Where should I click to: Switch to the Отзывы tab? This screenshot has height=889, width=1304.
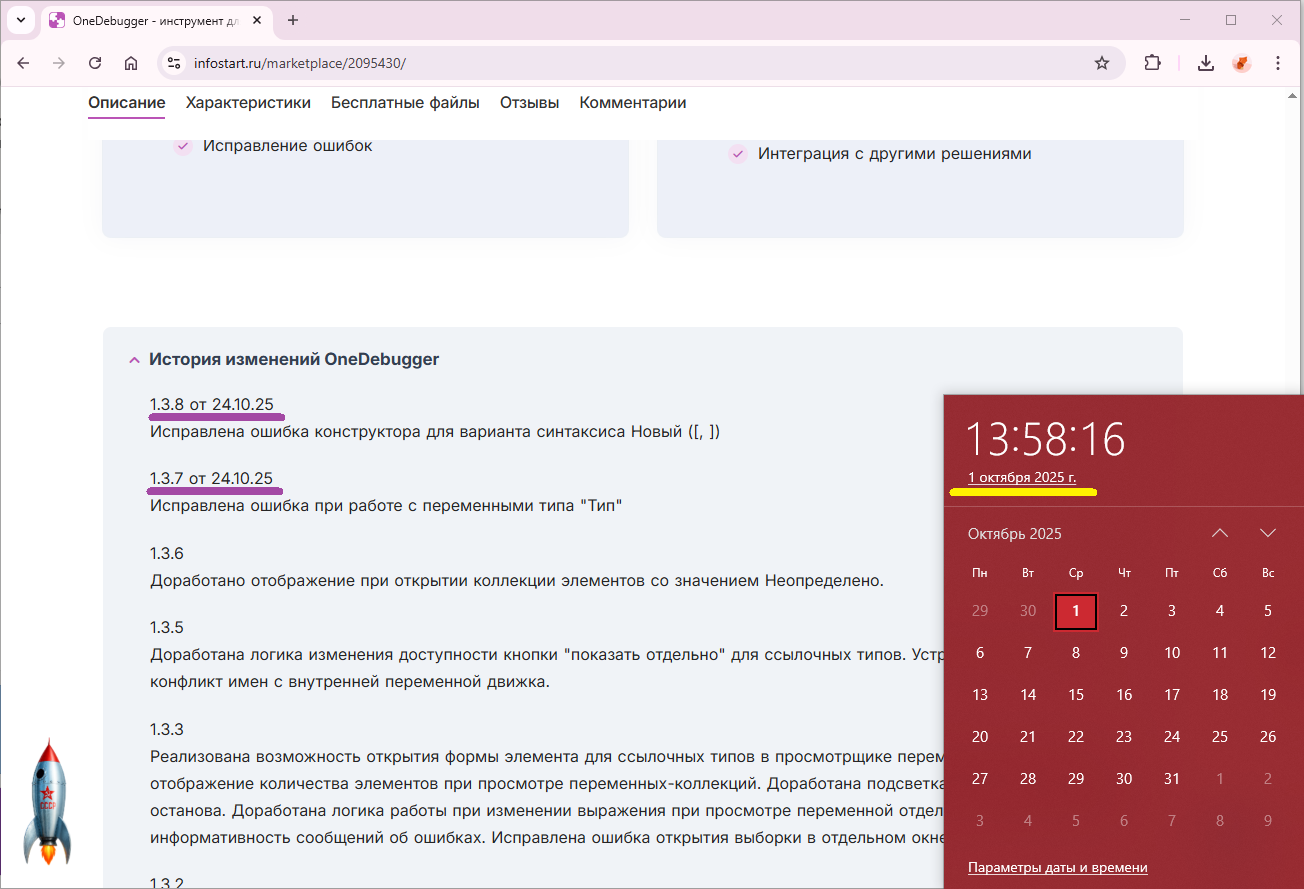pos(529,103)
